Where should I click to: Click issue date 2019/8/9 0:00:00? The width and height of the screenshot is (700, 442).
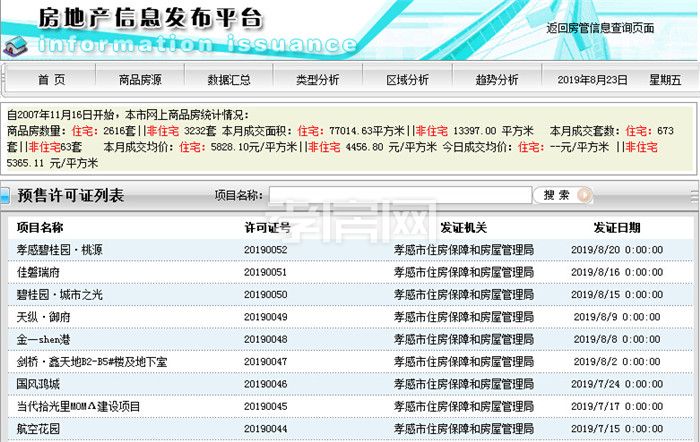pos(617,317)
